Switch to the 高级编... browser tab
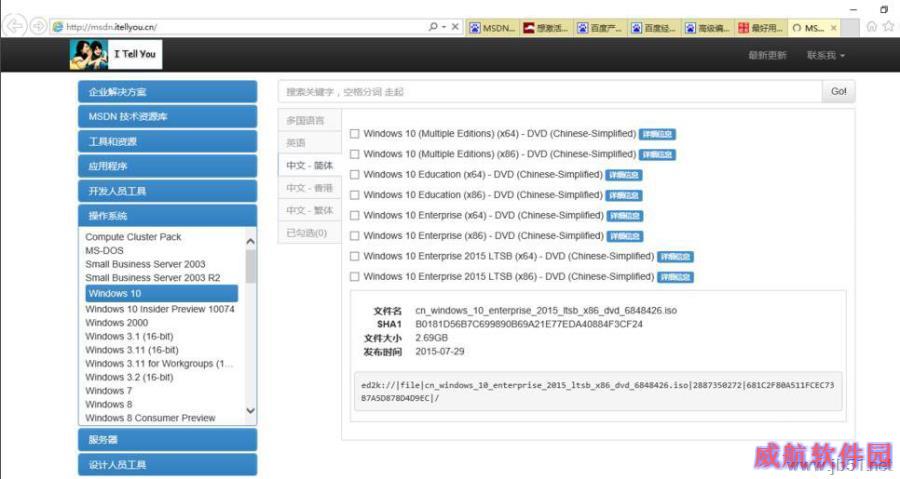 click(708, 28)
